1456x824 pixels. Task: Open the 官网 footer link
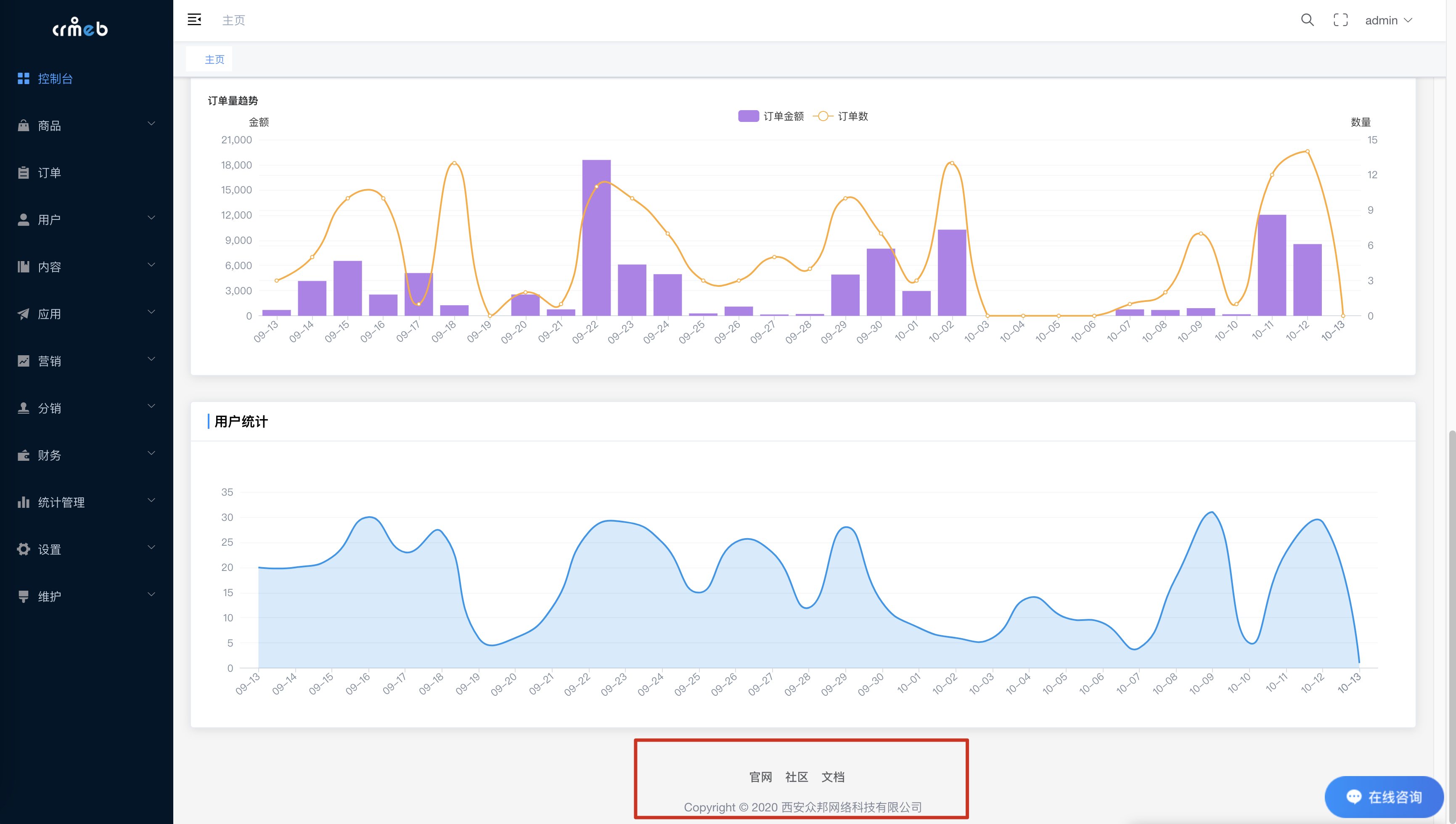coord(760,777)
